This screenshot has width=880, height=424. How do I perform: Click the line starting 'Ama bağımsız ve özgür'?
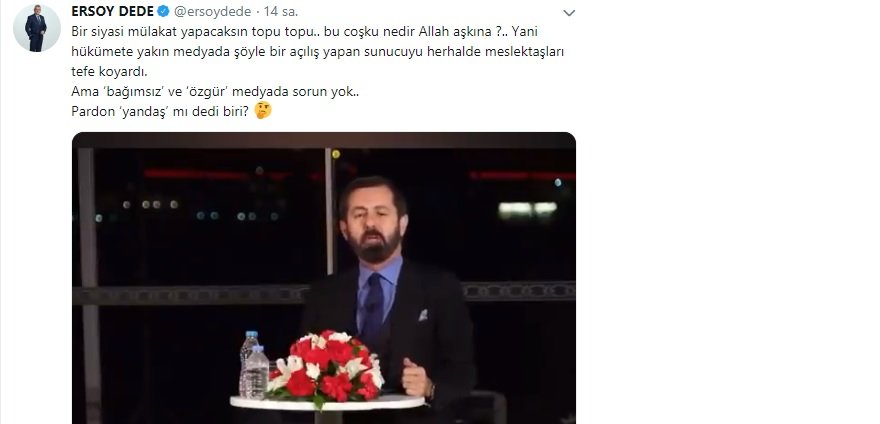tap(215, 92)
